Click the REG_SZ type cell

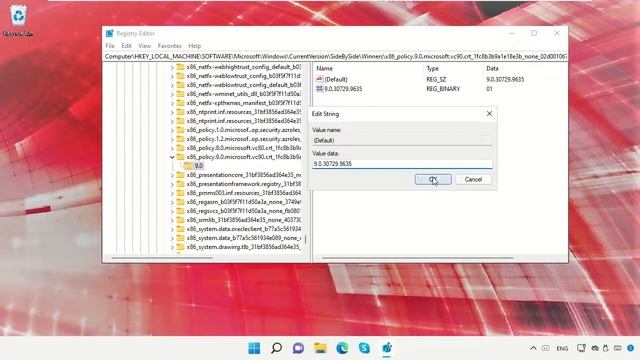pos(436,79)
